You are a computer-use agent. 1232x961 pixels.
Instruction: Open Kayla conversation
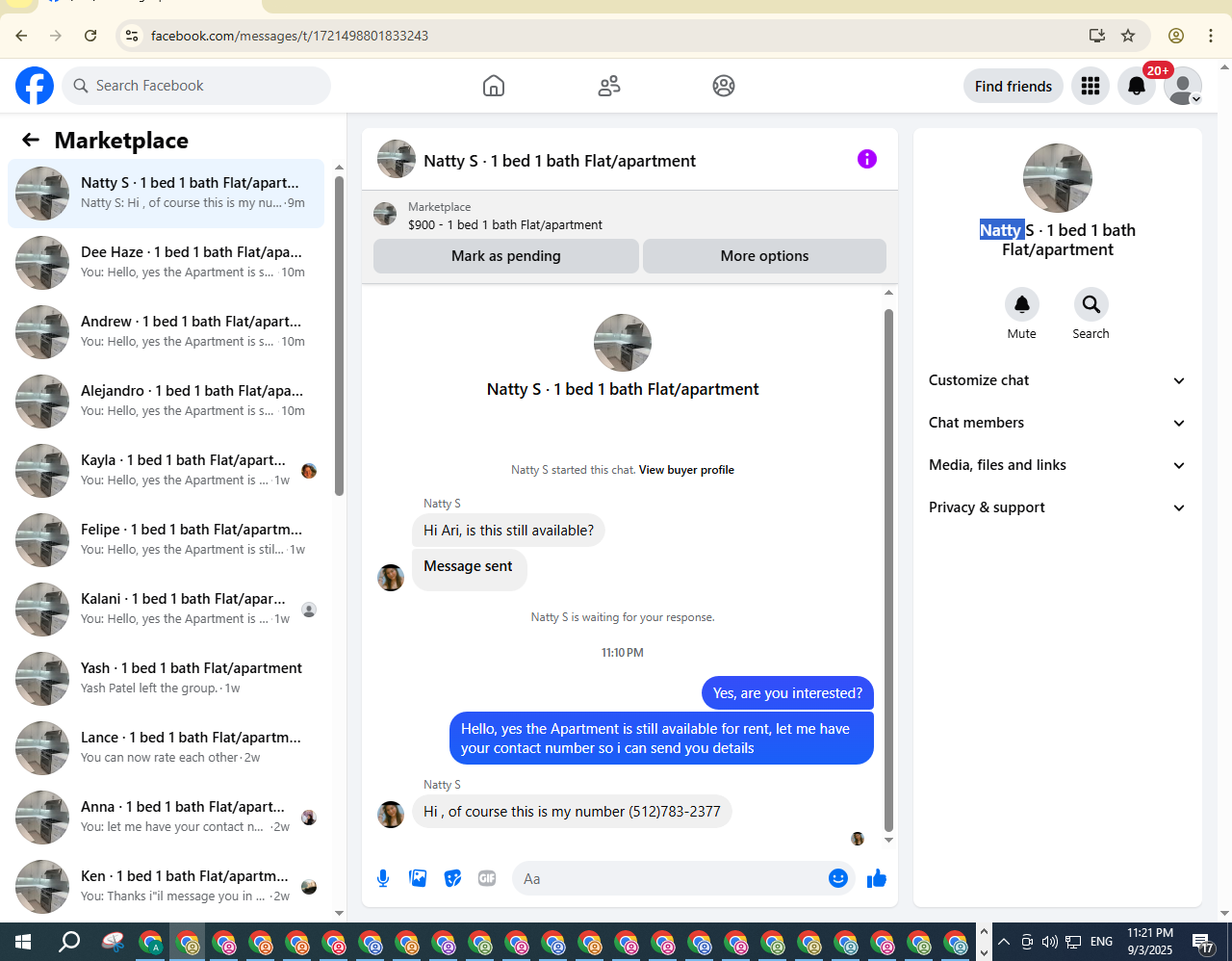166,471
